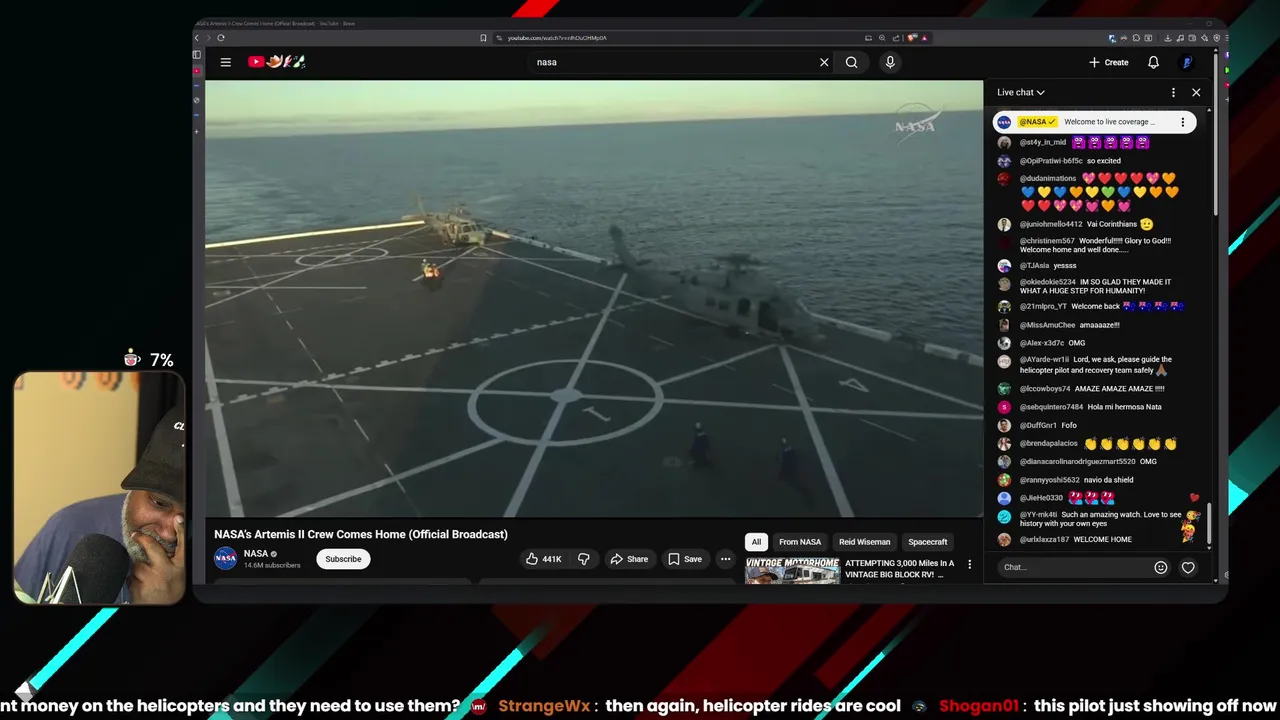Open the NASA channel avatar
The width and height of the screenshot is (1280, 720).
pyautogui.click(x=226, y=558)
